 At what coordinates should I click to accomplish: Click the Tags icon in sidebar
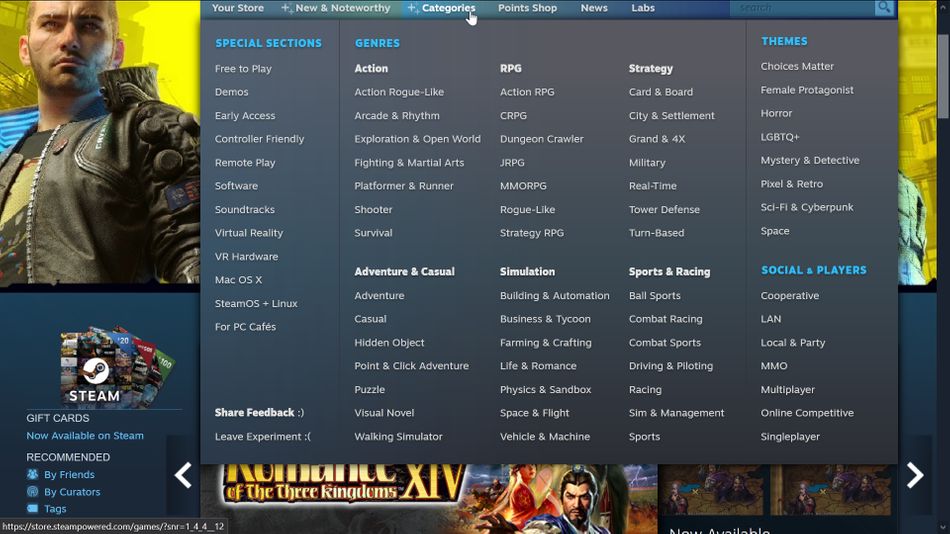click(33, 509)
